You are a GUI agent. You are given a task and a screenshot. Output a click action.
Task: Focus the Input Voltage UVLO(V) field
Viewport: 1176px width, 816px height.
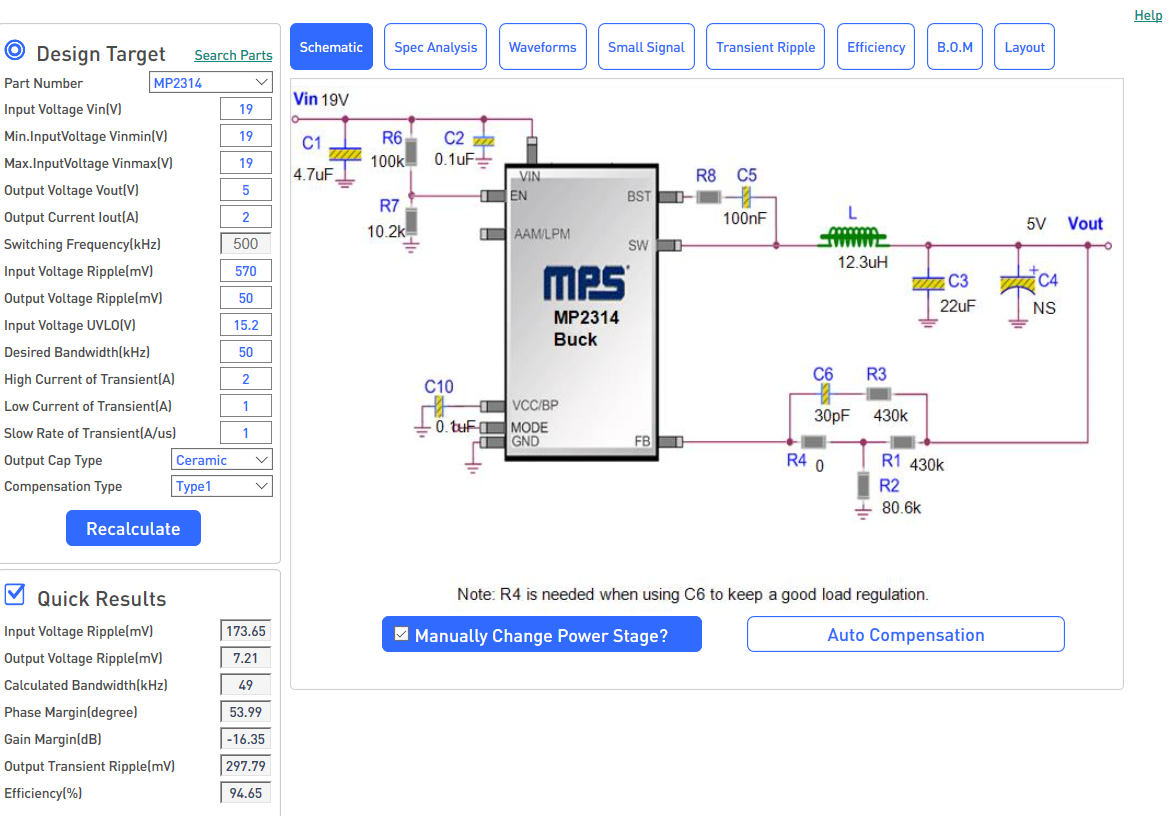[x=246, y=325]
